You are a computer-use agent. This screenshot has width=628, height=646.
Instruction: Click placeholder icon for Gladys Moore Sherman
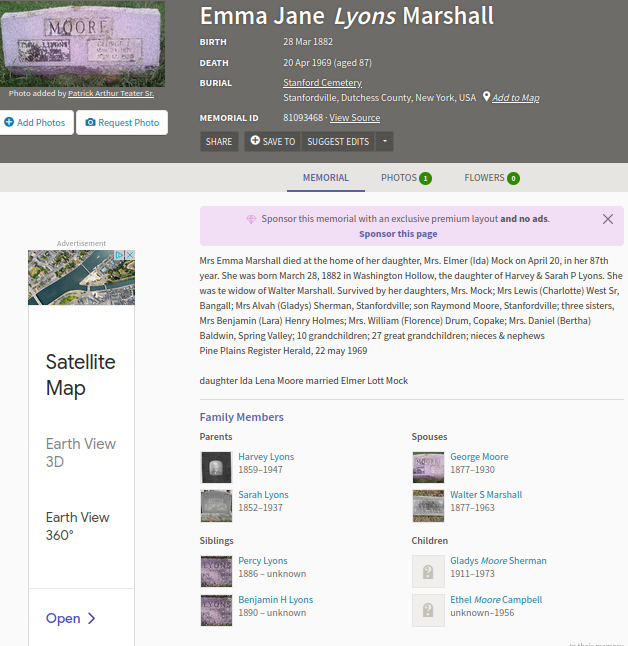point(428,571)
